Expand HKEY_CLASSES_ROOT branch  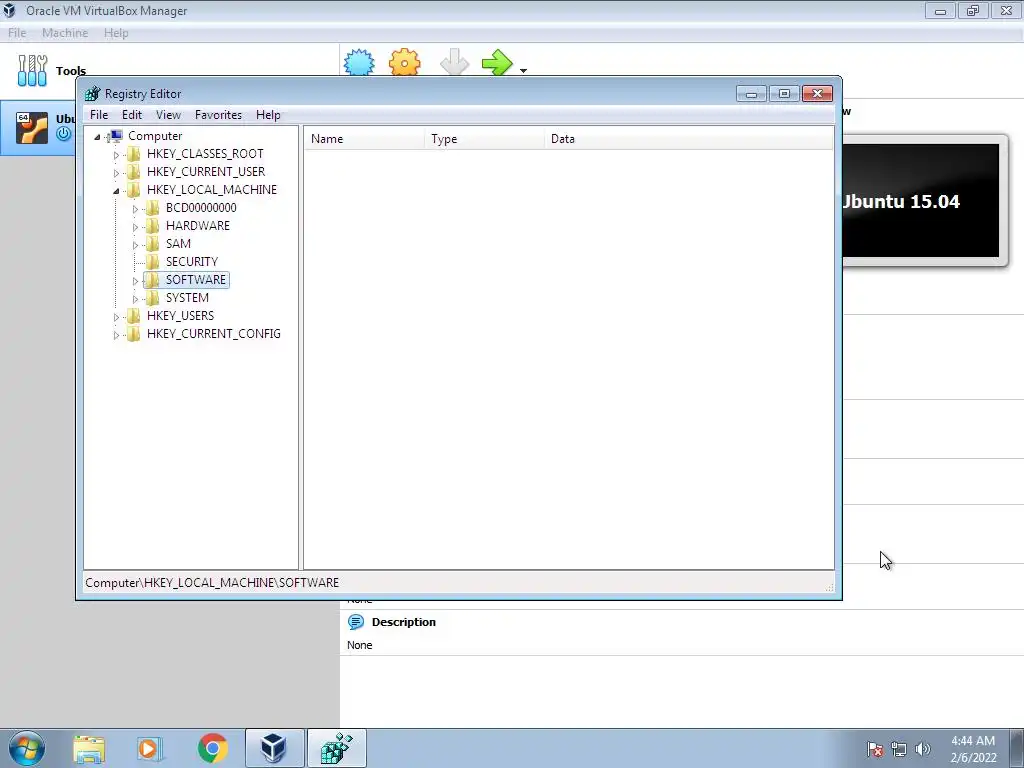pos(116,155)
